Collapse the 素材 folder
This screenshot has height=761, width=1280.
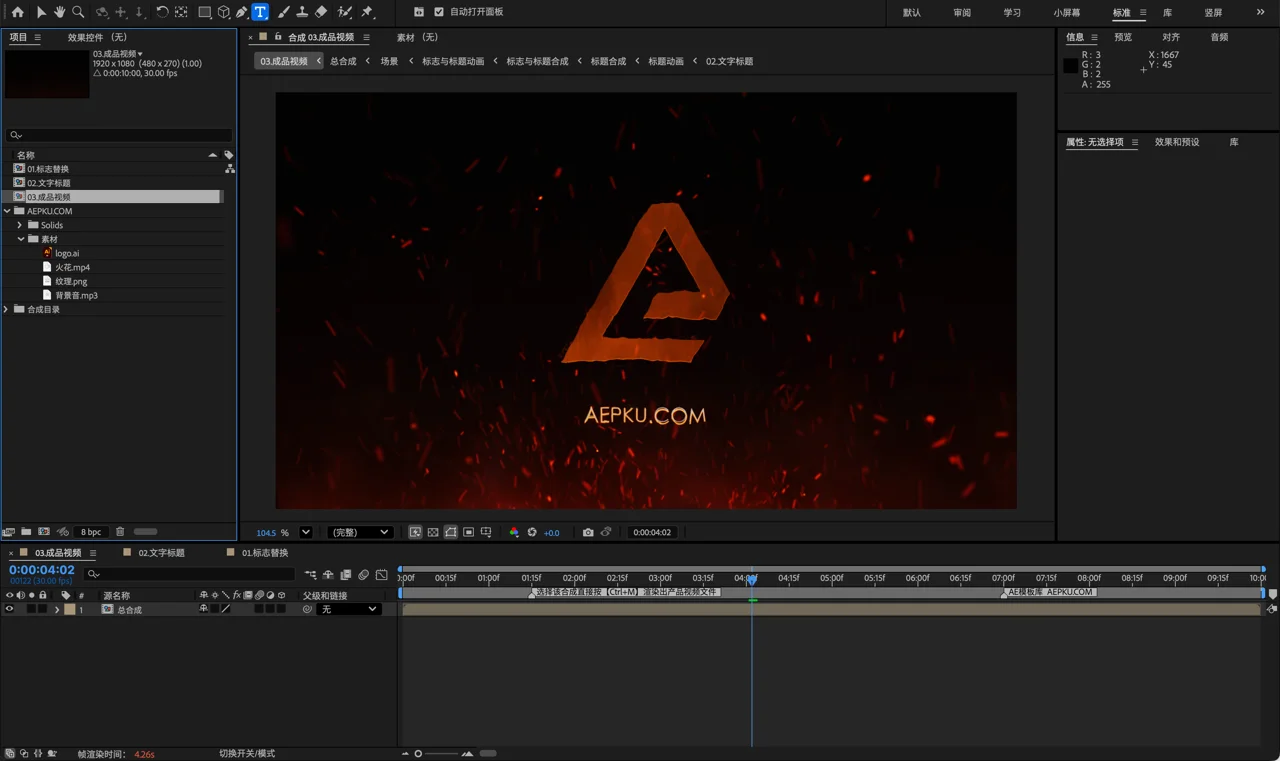20,239
